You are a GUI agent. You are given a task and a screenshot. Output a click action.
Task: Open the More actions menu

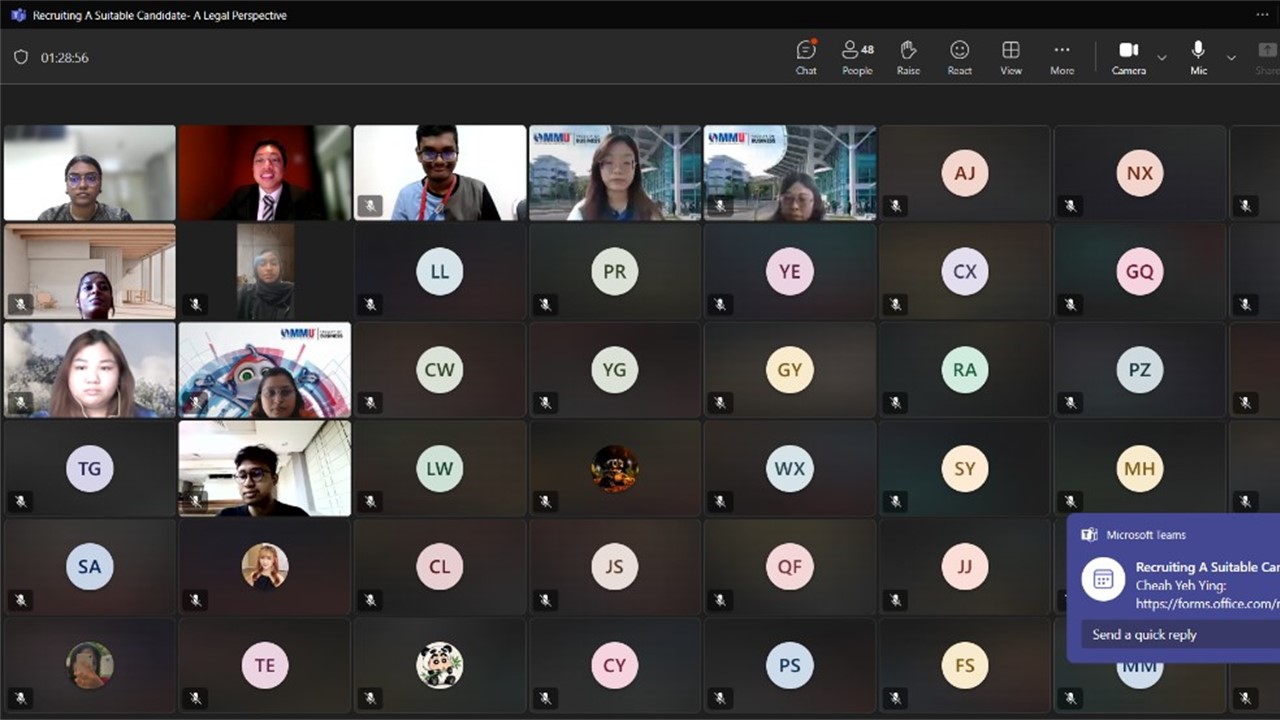[1062, 57]
